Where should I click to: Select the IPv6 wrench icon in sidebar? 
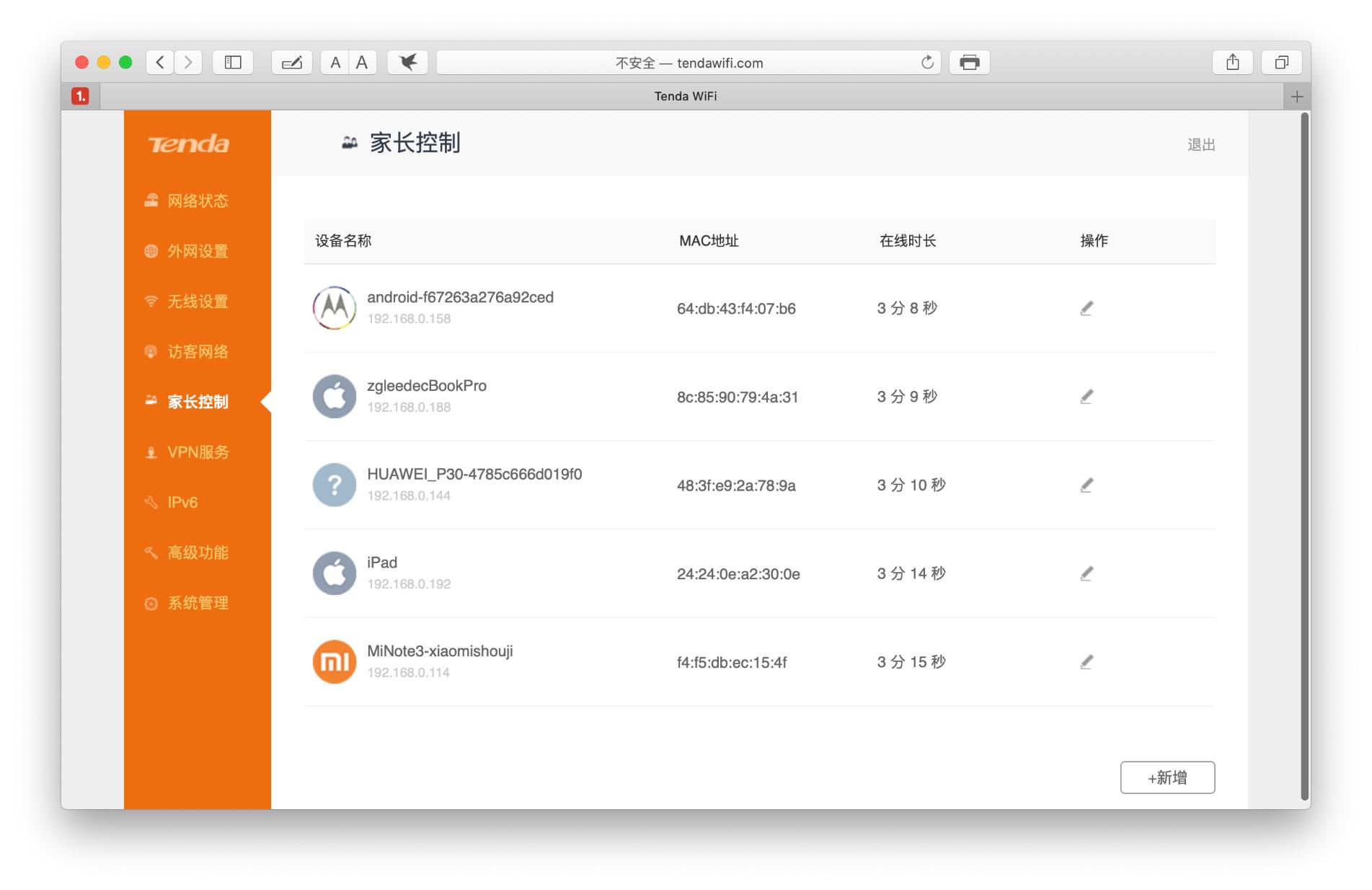pos(150,502)
